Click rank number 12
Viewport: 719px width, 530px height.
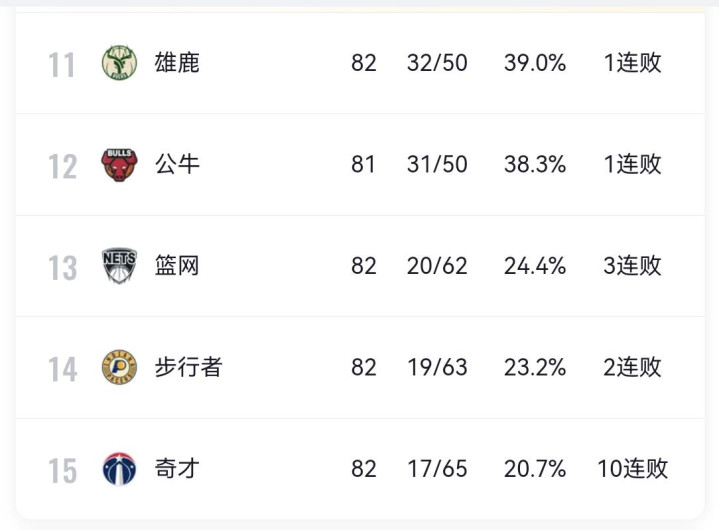coord(62,167)
